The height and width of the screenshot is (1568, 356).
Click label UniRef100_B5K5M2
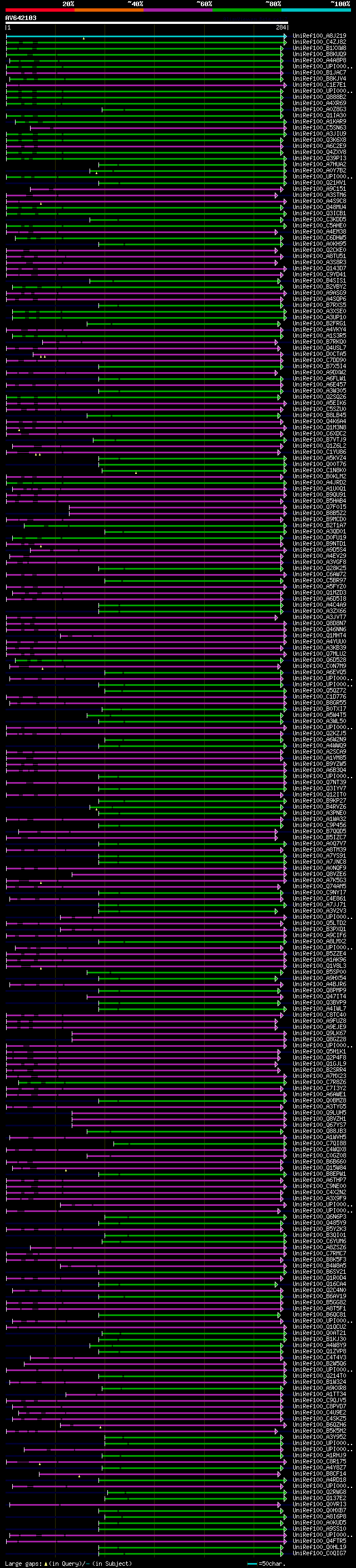click(319, 1431)
